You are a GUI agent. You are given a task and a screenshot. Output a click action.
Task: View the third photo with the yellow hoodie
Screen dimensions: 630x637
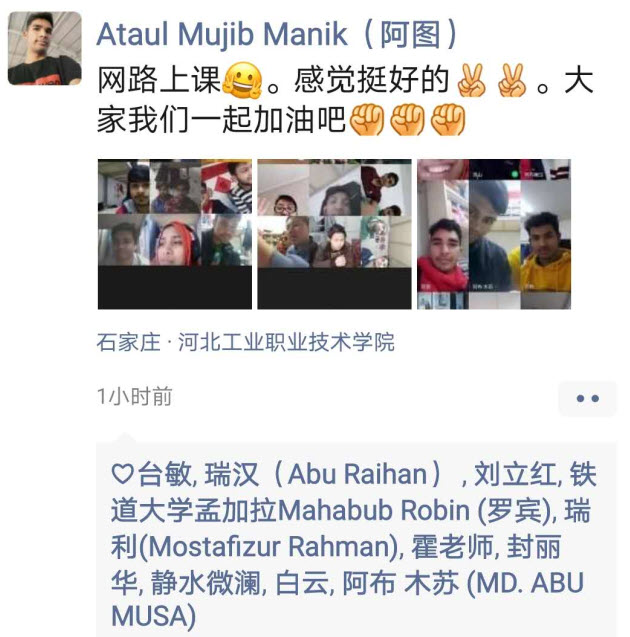click(494, 234)
